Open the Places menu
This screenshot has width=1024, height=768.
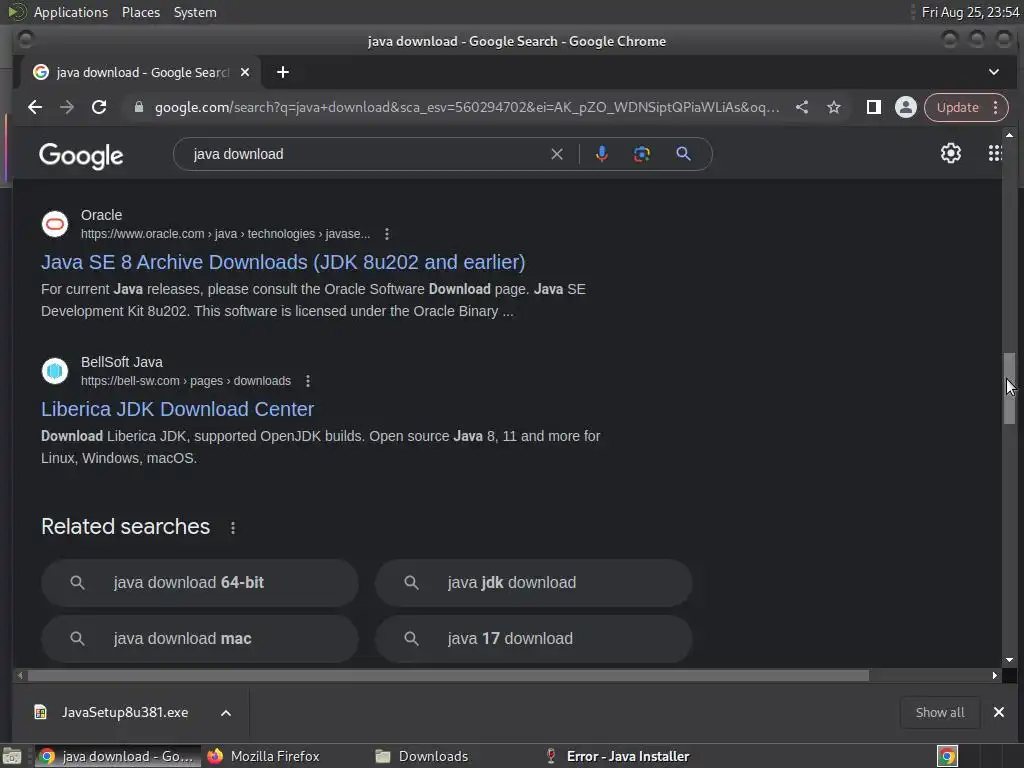[140, 12]
